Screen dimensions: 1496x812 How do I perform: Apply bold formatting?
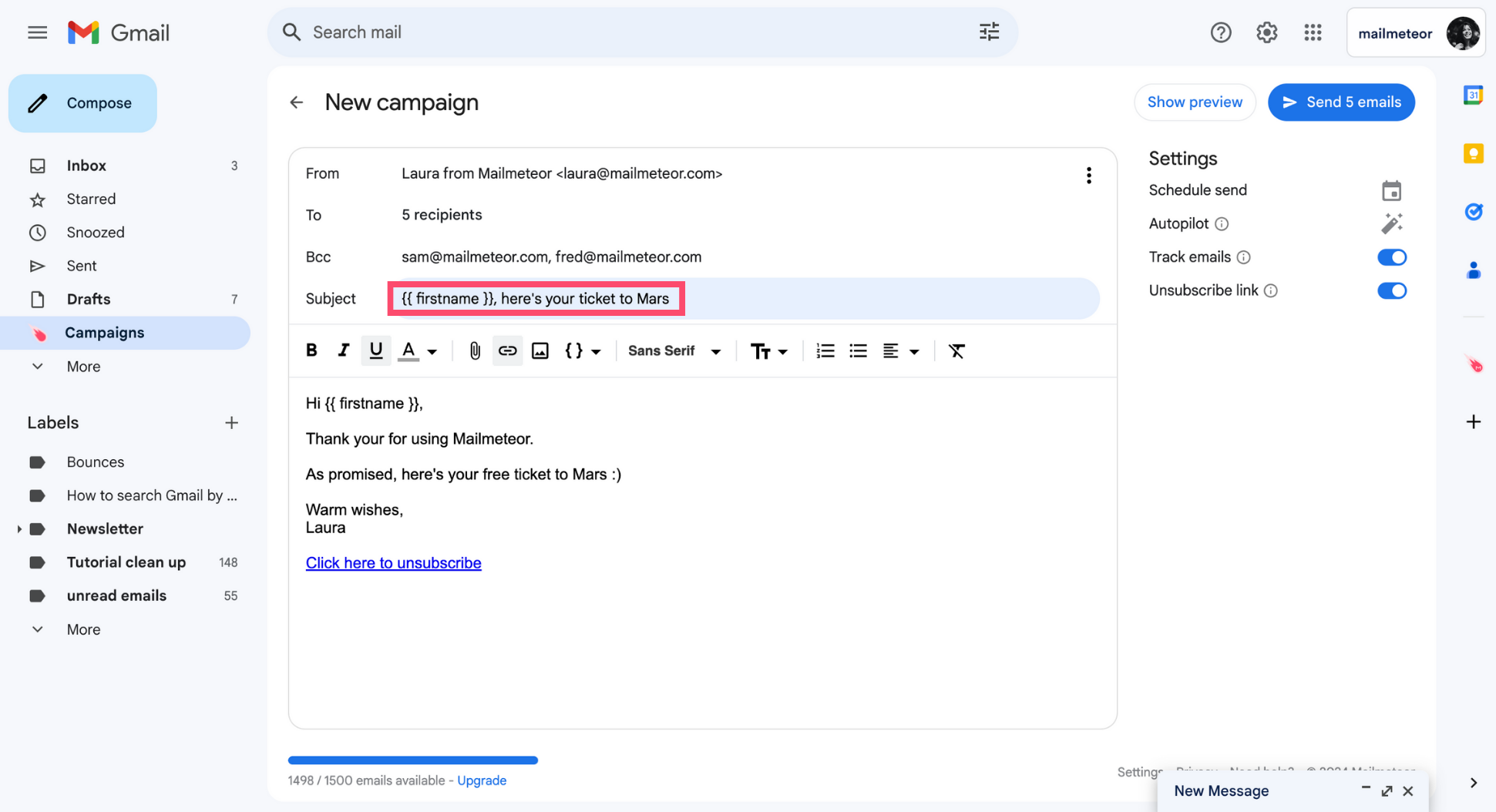311,351
